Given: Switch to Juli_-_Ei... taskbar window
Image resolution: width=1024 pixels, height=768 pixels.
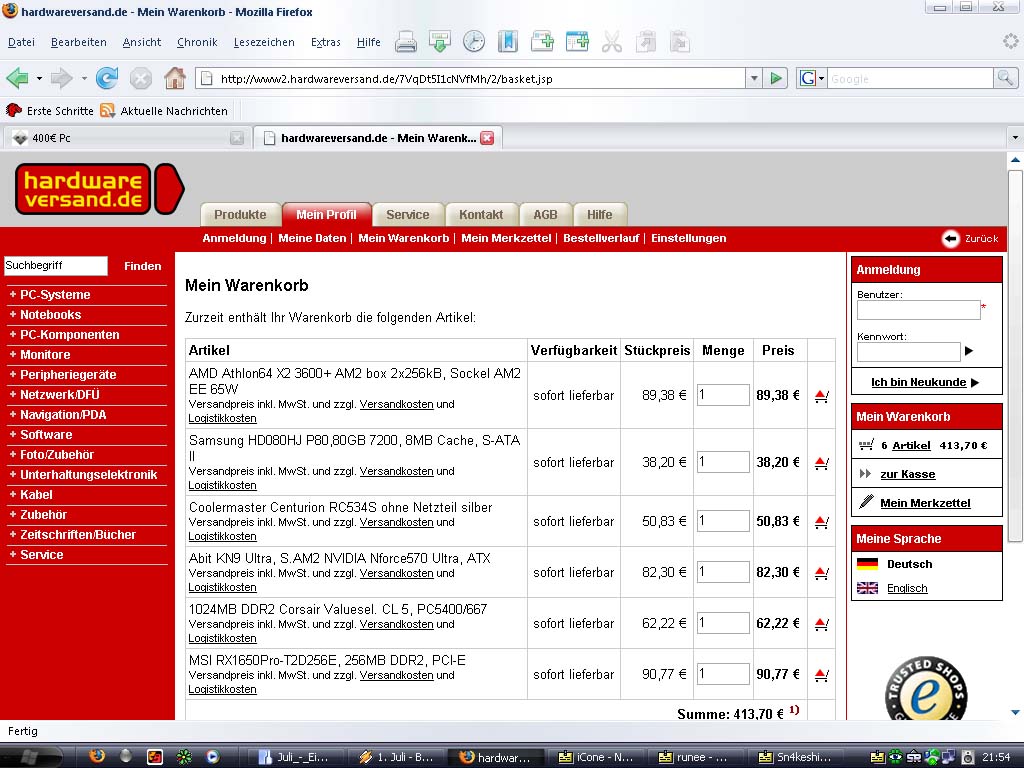Looking at the screenshot, I should click(x=294, y=758).
